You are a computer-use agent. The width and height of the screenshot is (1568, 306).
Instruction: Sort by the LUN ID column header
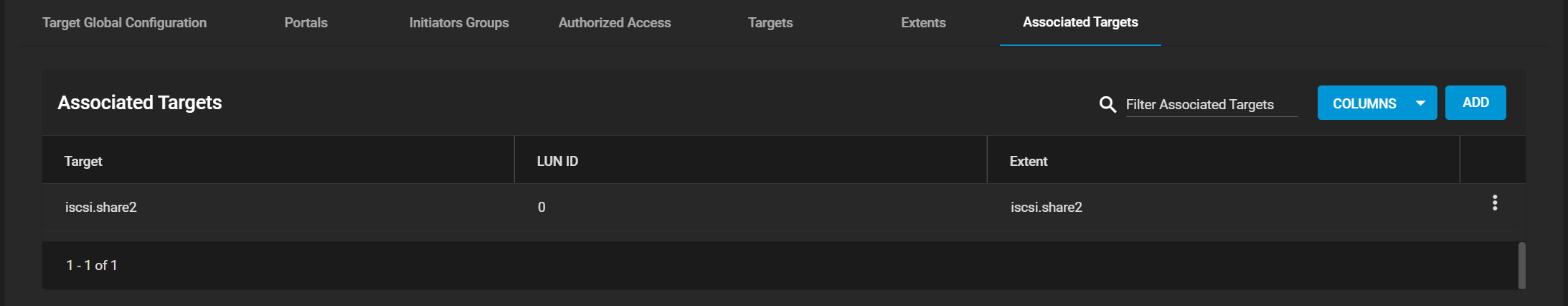[557, 162]
